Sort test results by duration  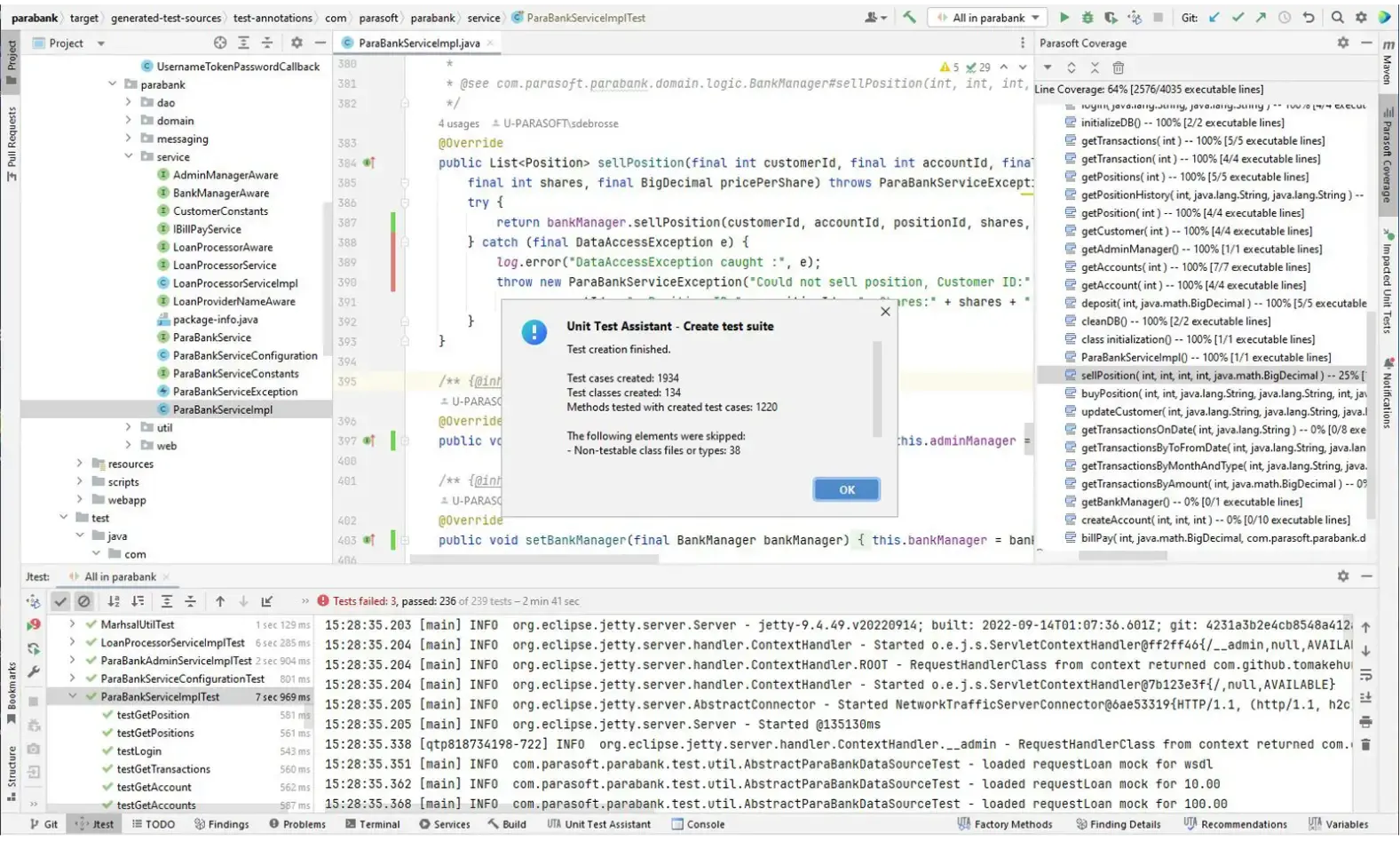[x=138, y=601]
